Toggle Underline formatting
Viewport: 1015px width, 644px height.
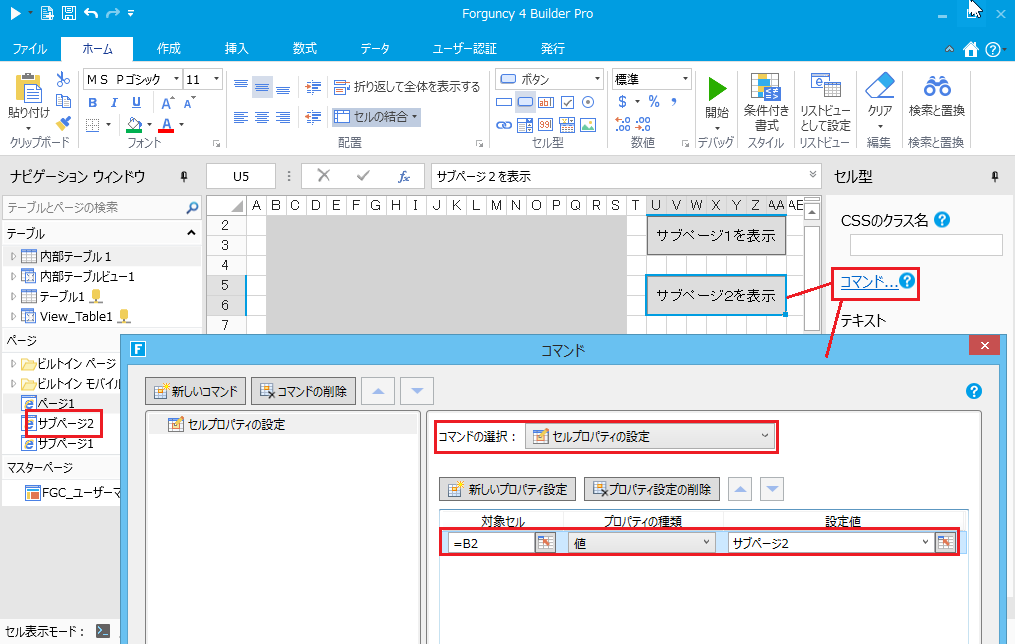click(x=136, y=102)
